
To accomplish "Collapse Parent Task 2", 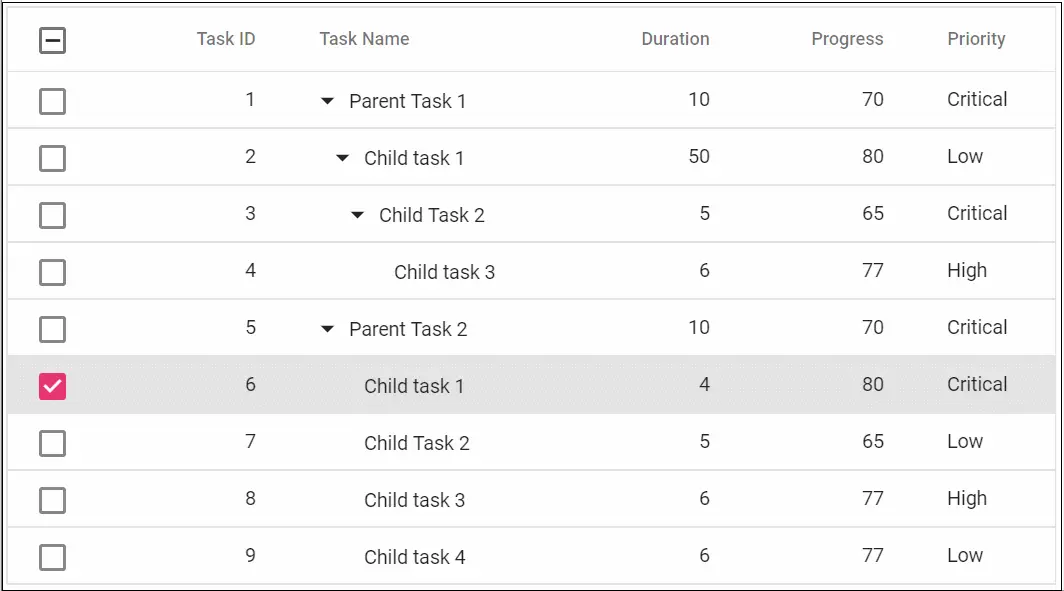I will point(326,328).
